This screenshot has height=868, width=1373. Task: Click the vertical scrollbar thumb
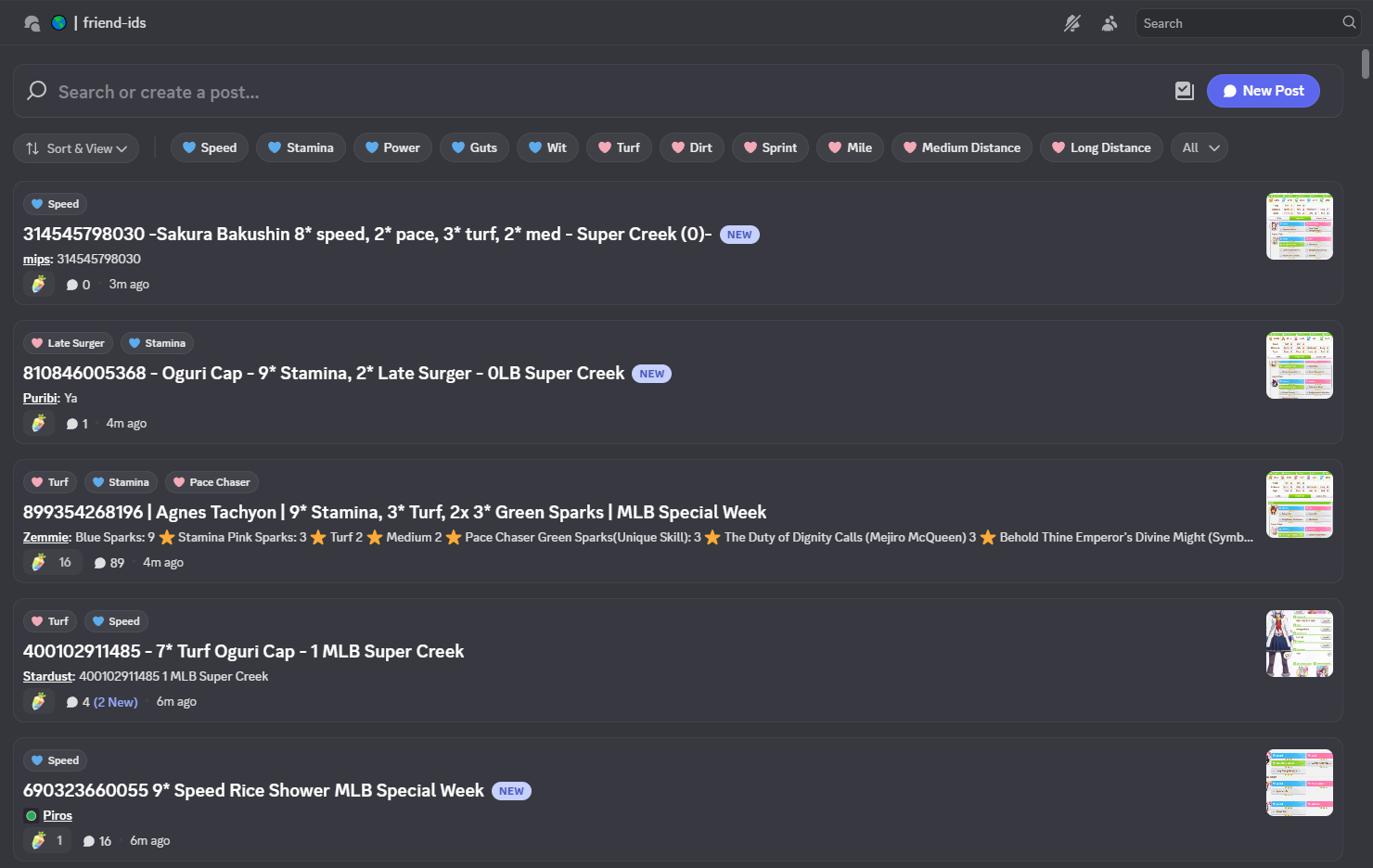(x=1366, y=64)
